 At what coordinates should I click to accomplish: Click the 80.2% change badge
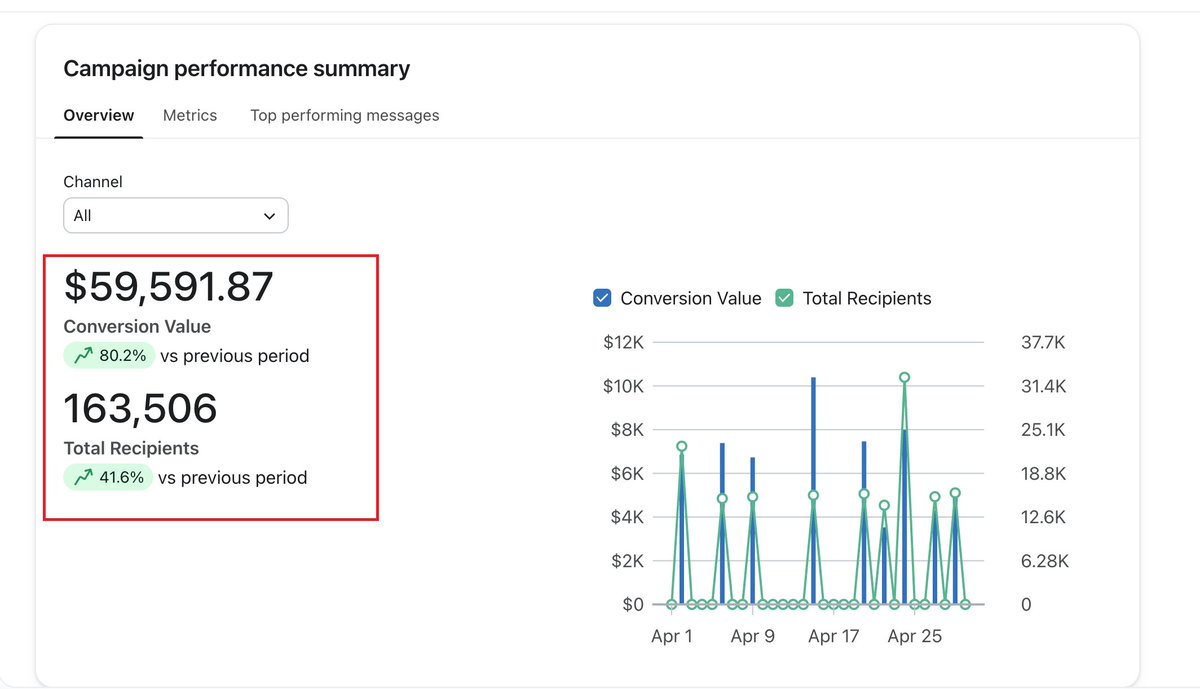109,355
